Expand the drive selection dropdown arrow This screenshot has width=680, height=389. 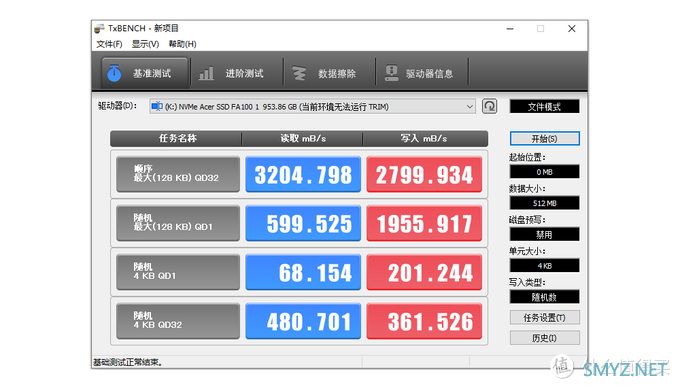coord(469,107)
